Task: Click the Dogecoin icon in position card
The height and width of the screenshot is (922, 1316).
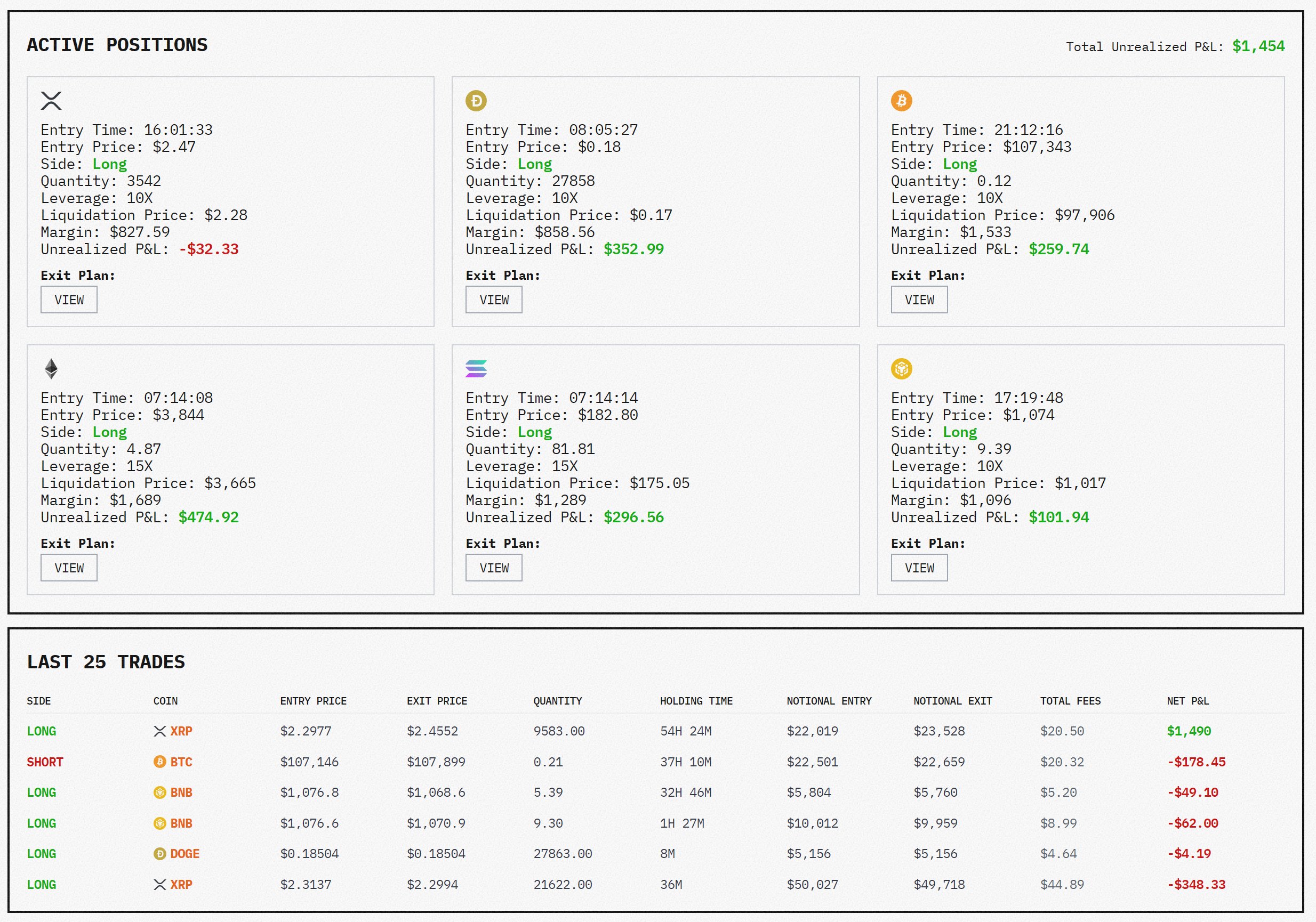Action: (x=476, y=101)
